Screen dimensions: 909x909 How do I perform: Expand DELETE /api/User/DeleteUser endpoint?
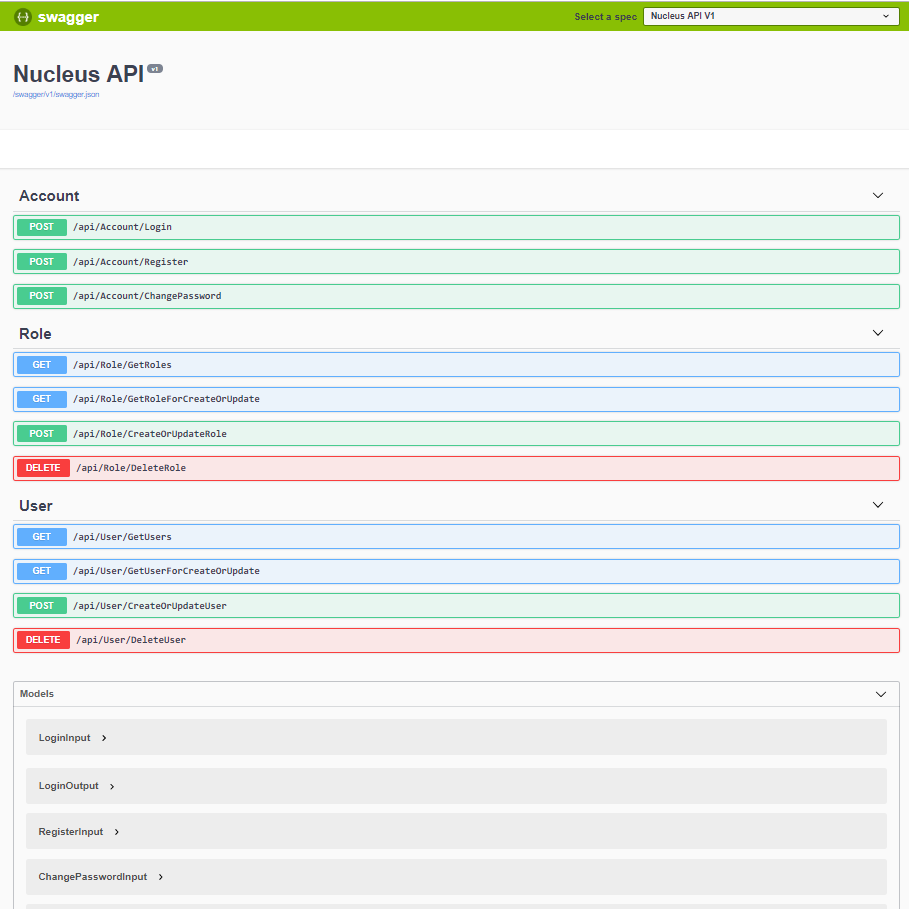coord(456,640)
